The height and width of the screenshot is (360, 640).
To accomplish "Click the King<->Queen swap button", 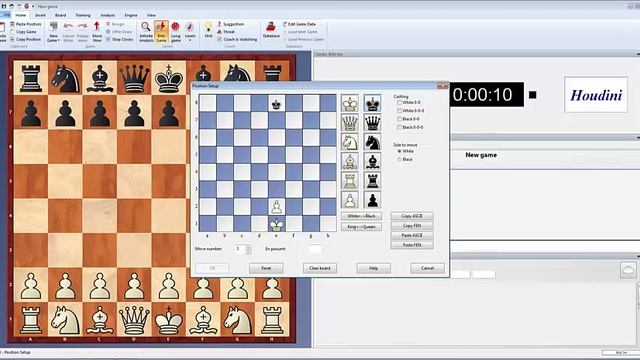I will click(x=361, y=227).
